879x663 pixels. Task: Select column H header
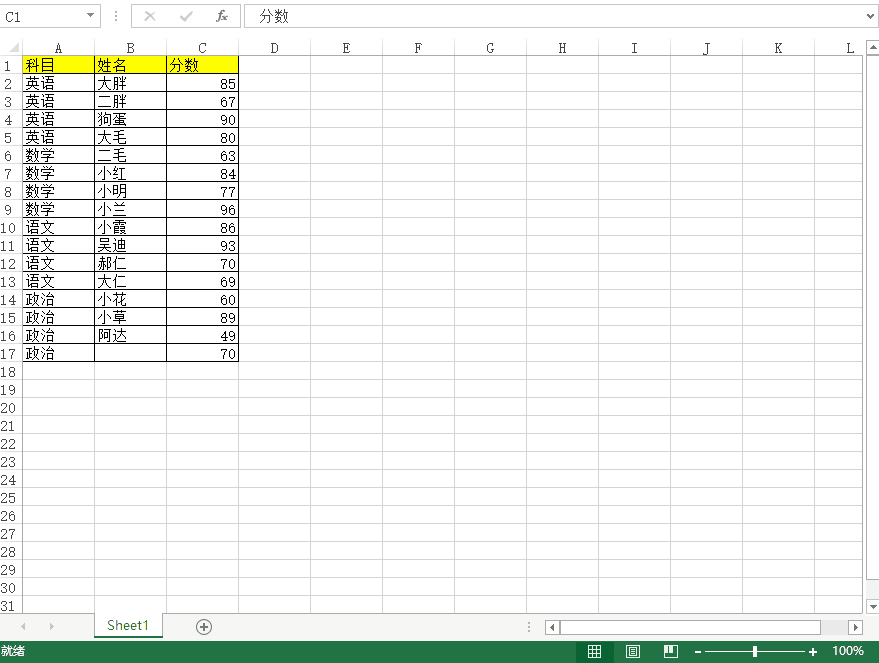pos(562,48)
